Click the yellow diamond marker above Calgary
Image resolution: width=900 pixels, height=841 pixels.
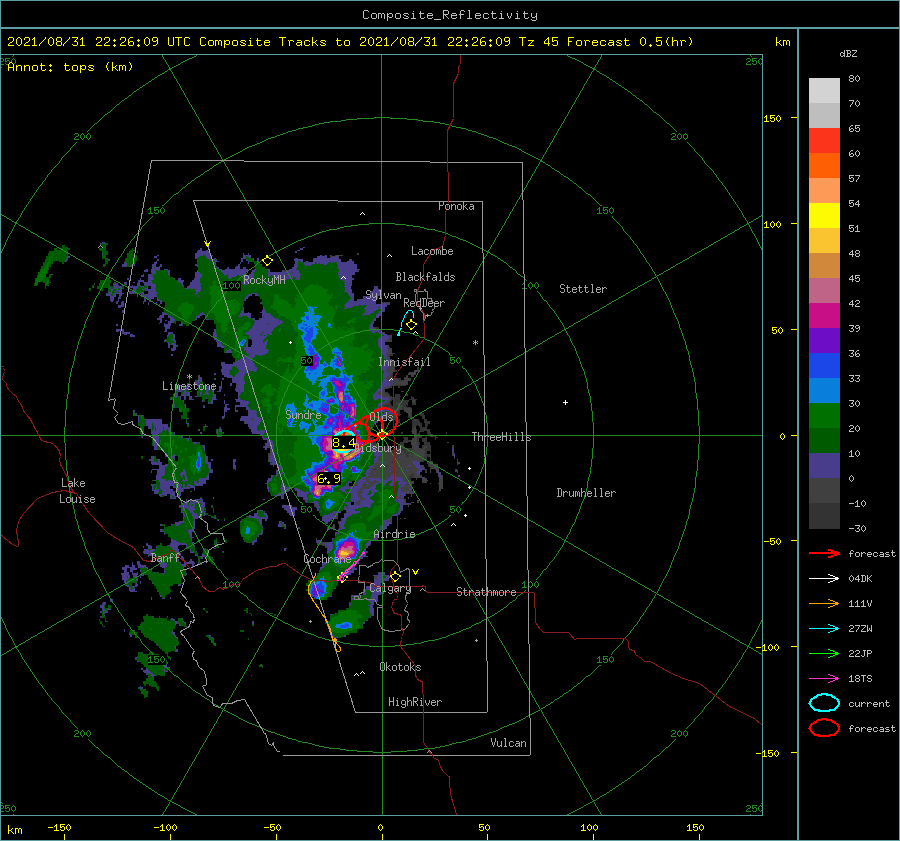click(x=395, y=576)
